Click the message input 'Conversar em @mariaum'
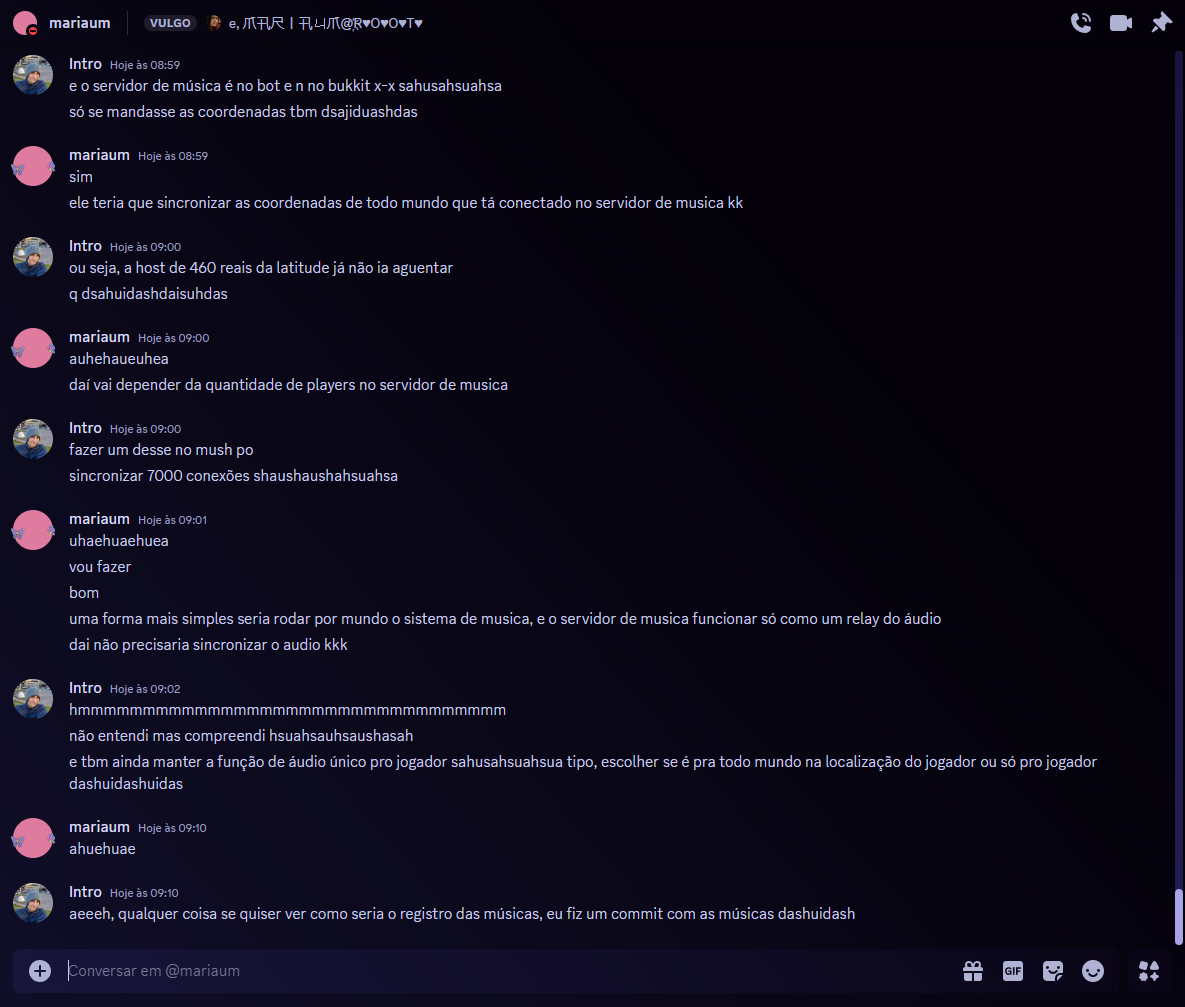The width and height of the screenshot is (1185, 1007). (506, 971)
